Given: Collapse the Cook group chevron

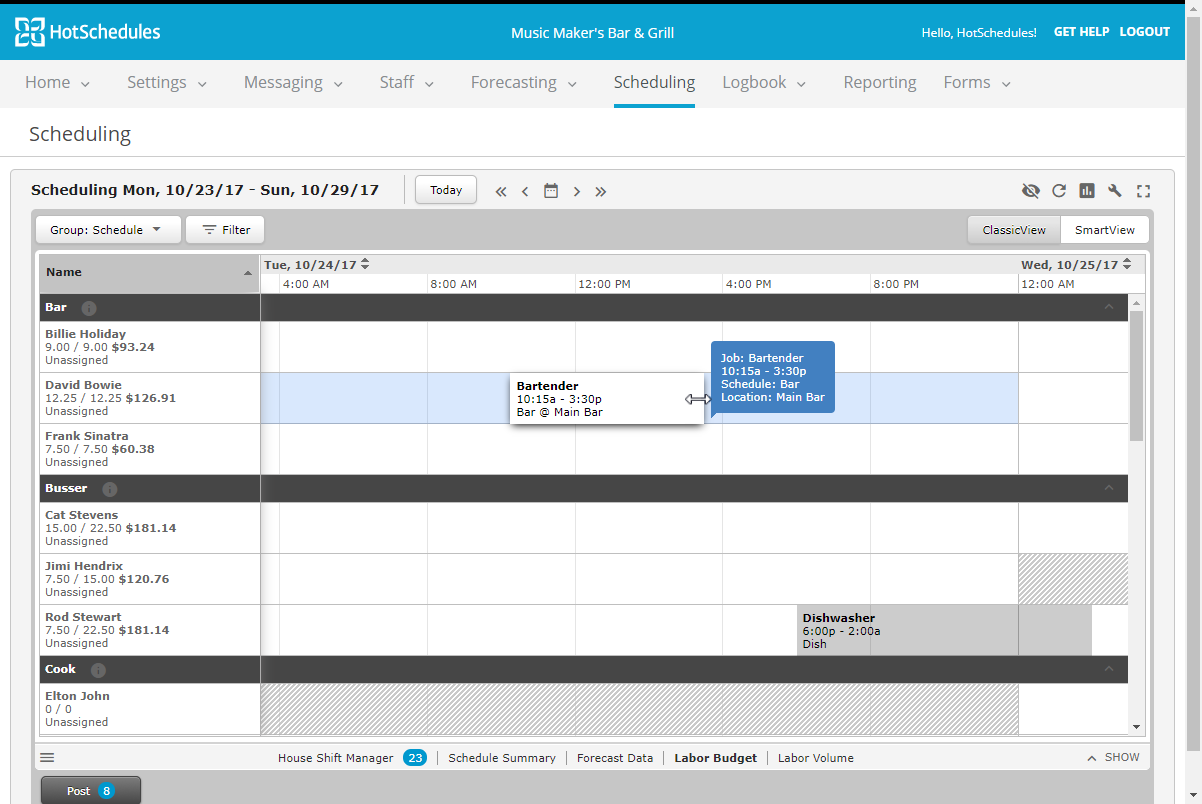Looking at the screenshot, I should [x=1109, y=669].
